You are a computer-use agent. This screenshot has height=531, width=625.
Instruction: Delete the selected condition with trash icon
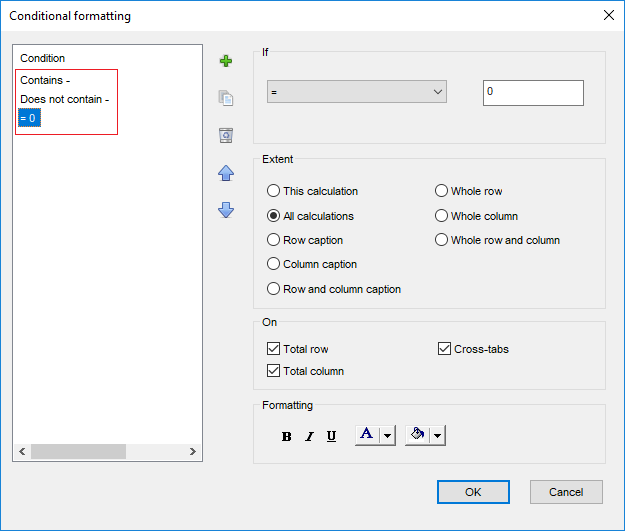coord(226,135)
